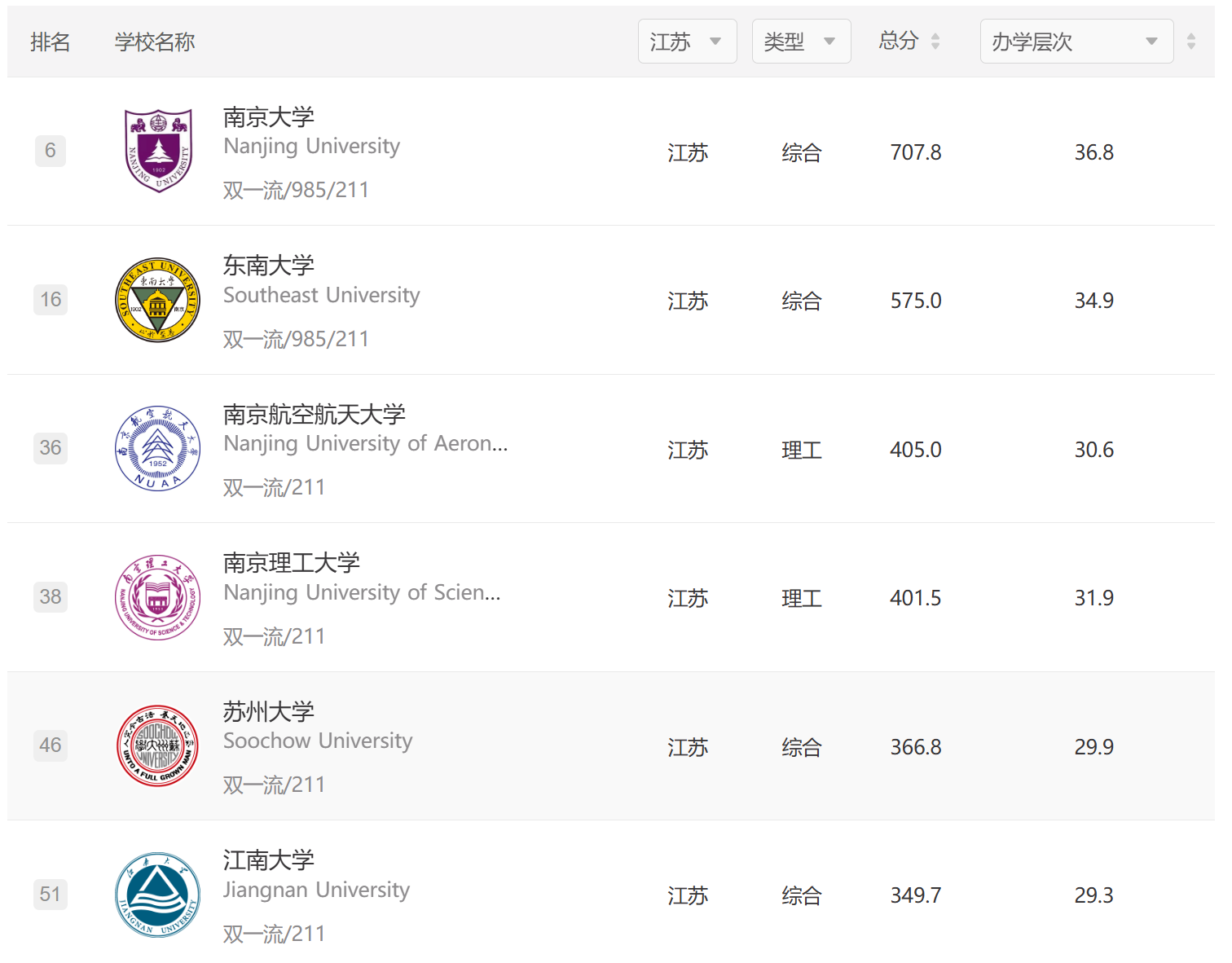Click the Soochow University emblem
The height and width of the screenshot is (963, 1232).
tap(158, 745)
